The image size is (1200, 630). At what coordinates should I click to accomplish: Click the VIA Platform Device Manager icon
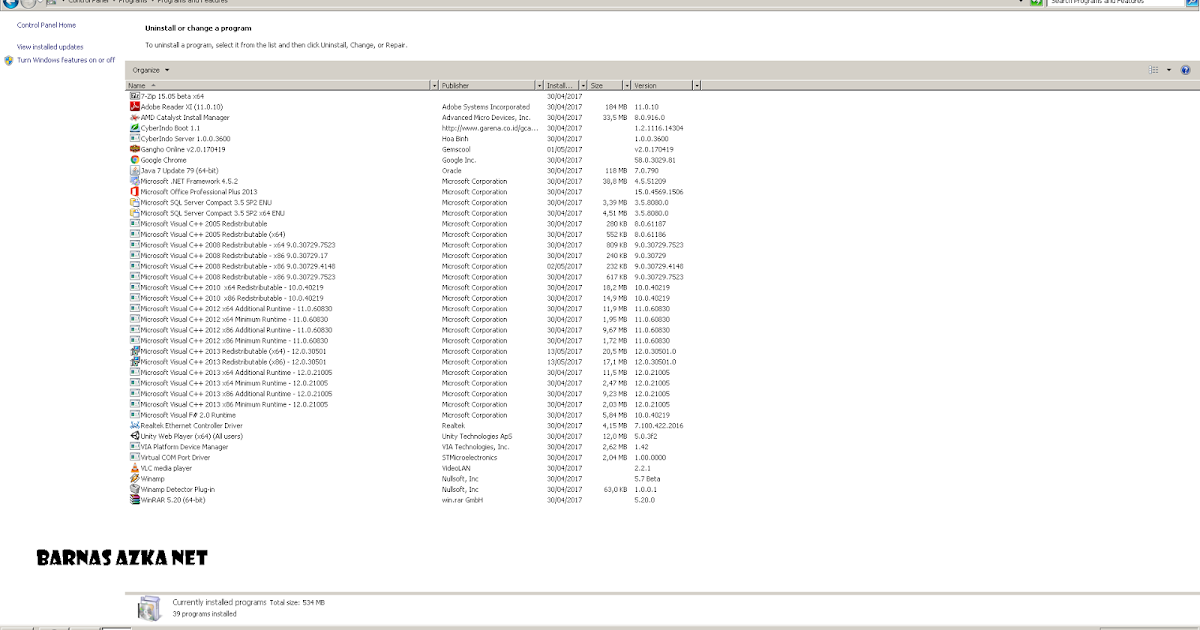tap(134, 447)
